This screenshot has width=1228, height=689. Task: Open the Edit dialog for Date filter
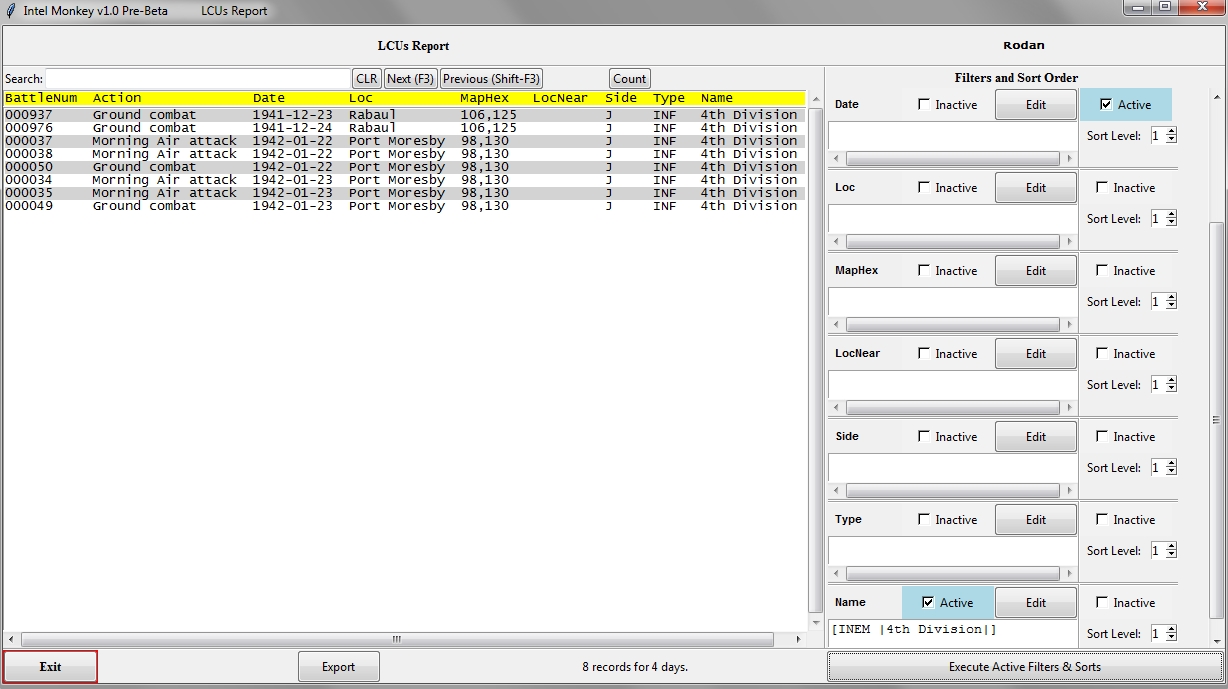click(1035, 104)
